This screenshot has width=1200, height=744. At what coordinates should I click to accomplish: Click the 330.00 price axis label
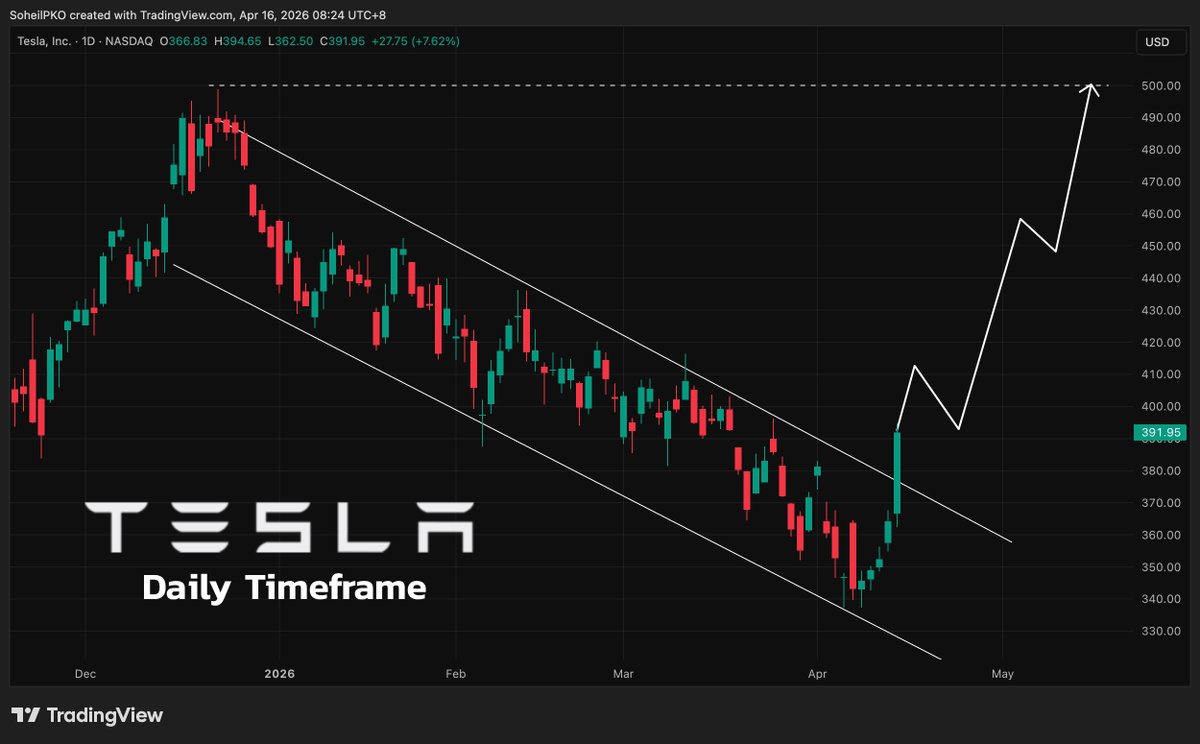pyautogui.click(x=1160, y=631)
